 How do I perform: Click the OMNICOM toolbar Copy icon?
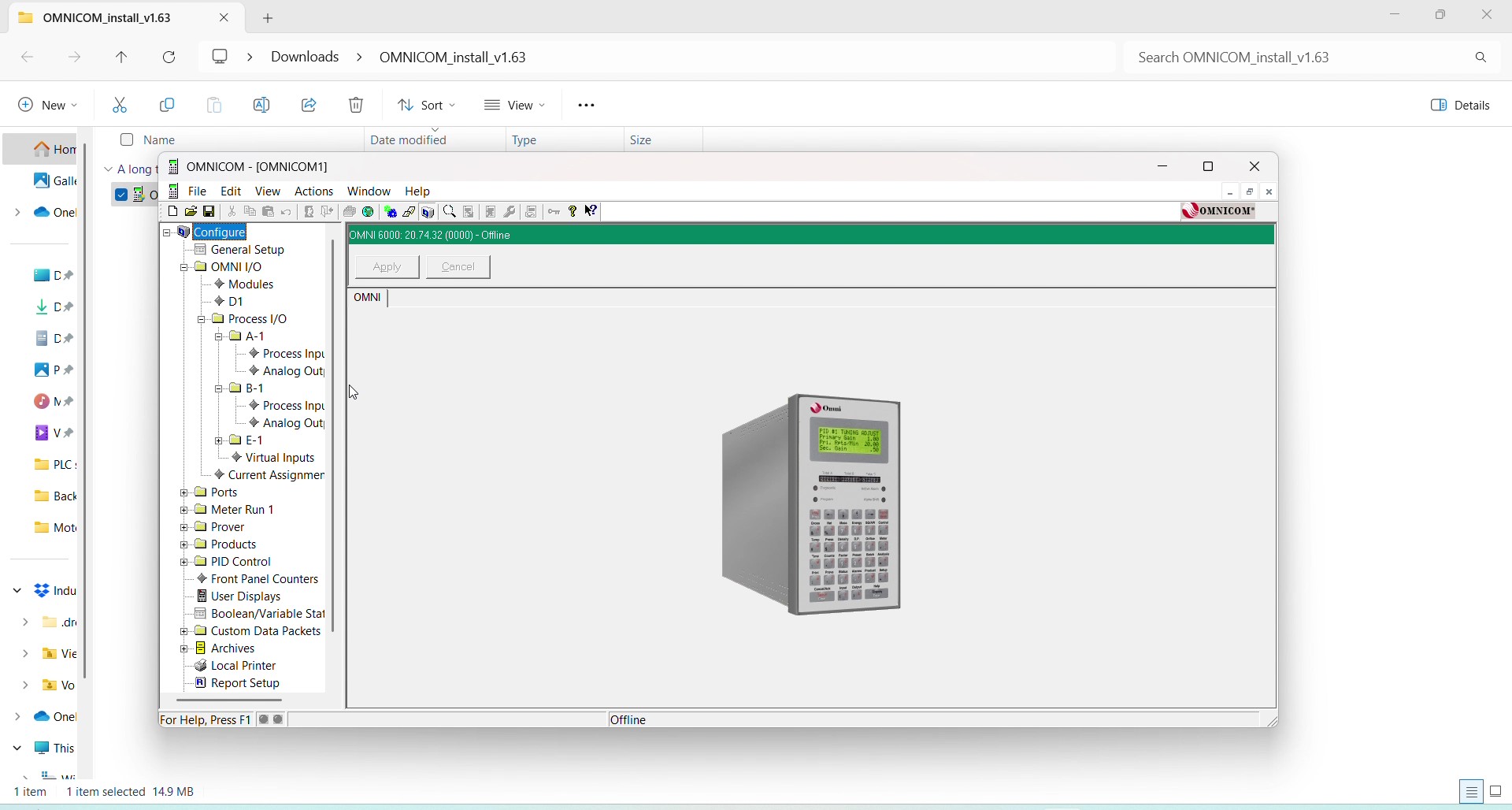[250, 212]
